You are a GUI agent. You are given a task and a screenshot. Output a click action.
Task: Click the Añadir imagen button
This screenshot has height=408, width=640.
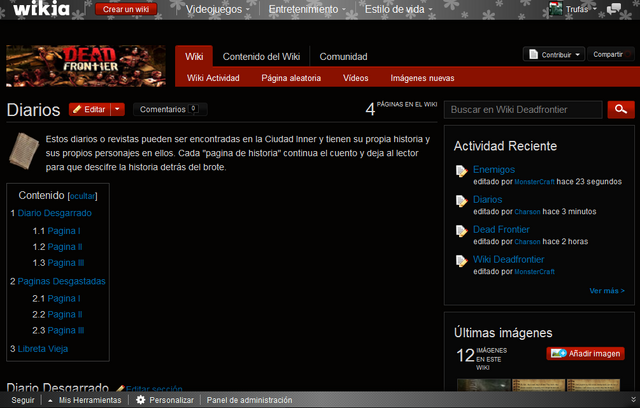pos(585,353)
